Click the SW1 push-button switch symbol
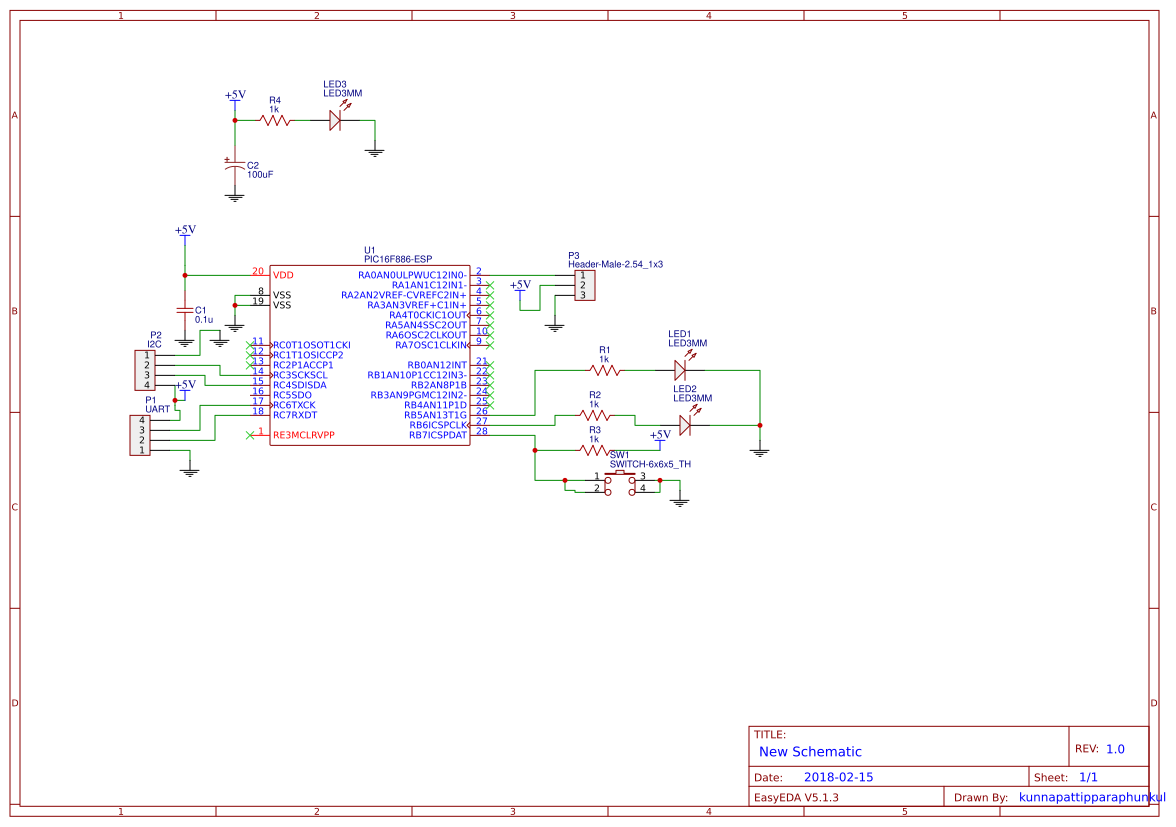Screen dimensions: 1176x827 coord(620,483)
